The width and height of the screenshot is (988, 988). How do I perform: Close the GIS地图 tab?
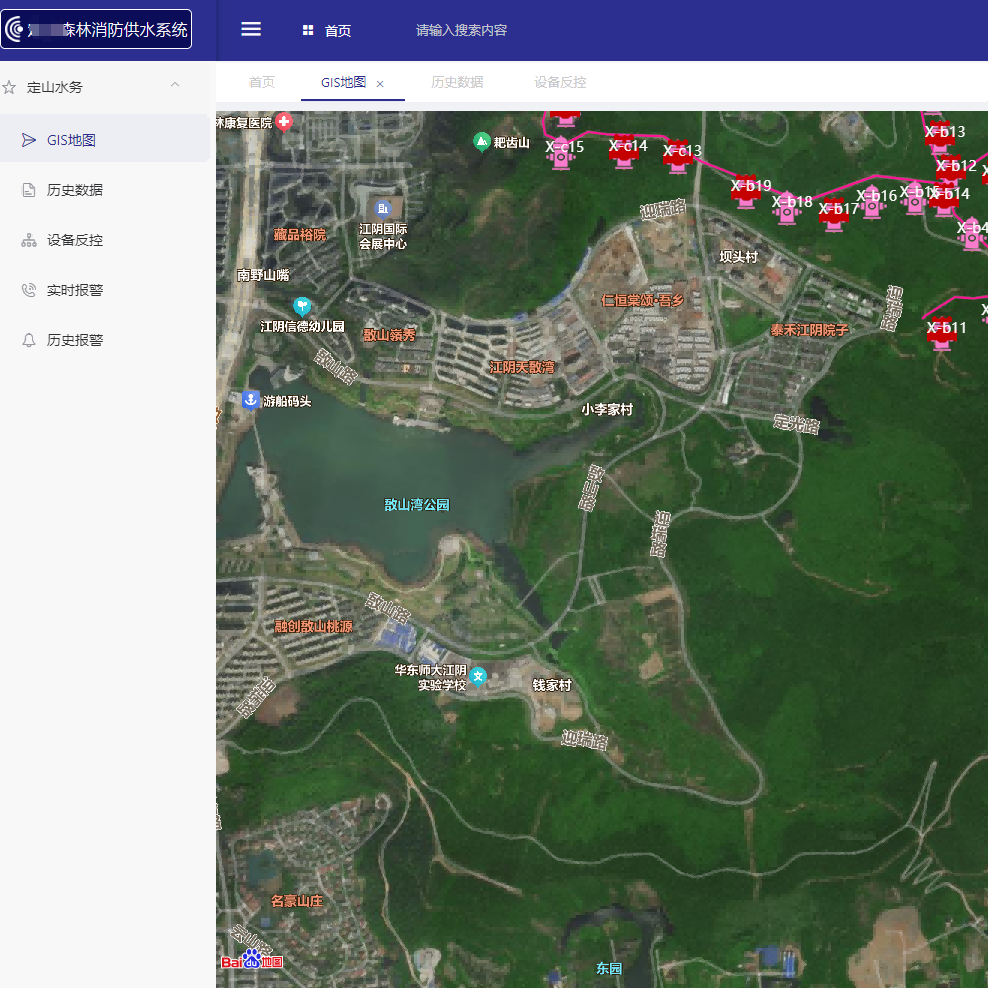[x=380, y=84]
